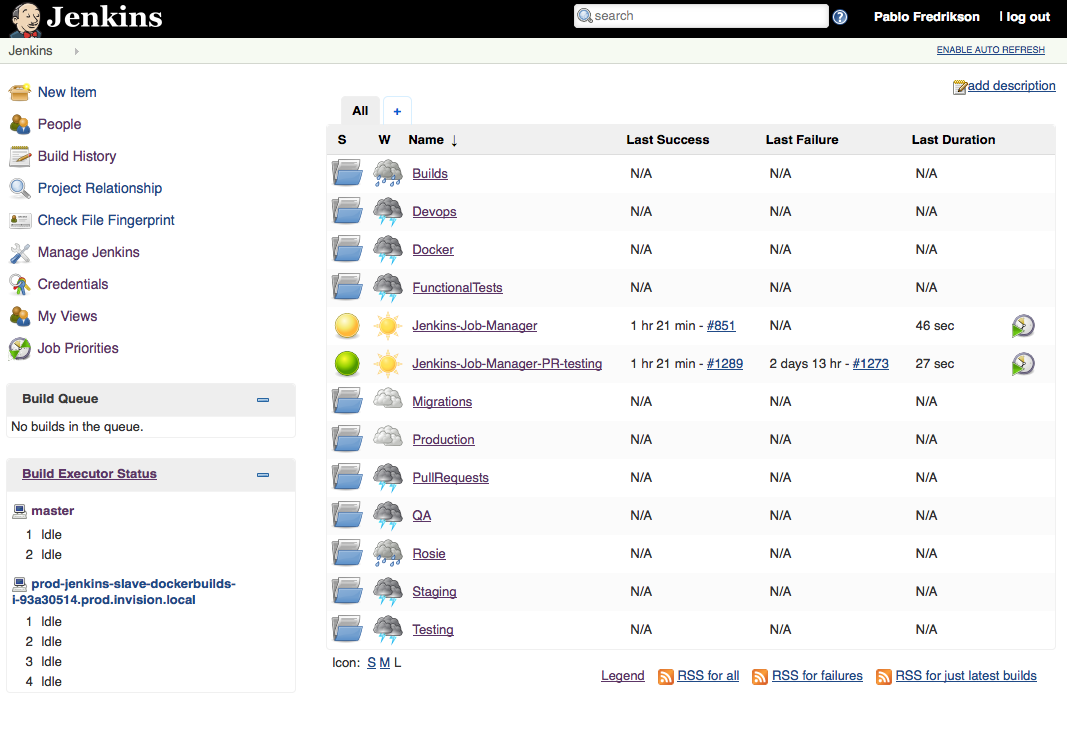This screenshot has height=734, width=1067.
Task: Schedule a build for Jenkins-Job-Manager
Action: point(1023,326)
